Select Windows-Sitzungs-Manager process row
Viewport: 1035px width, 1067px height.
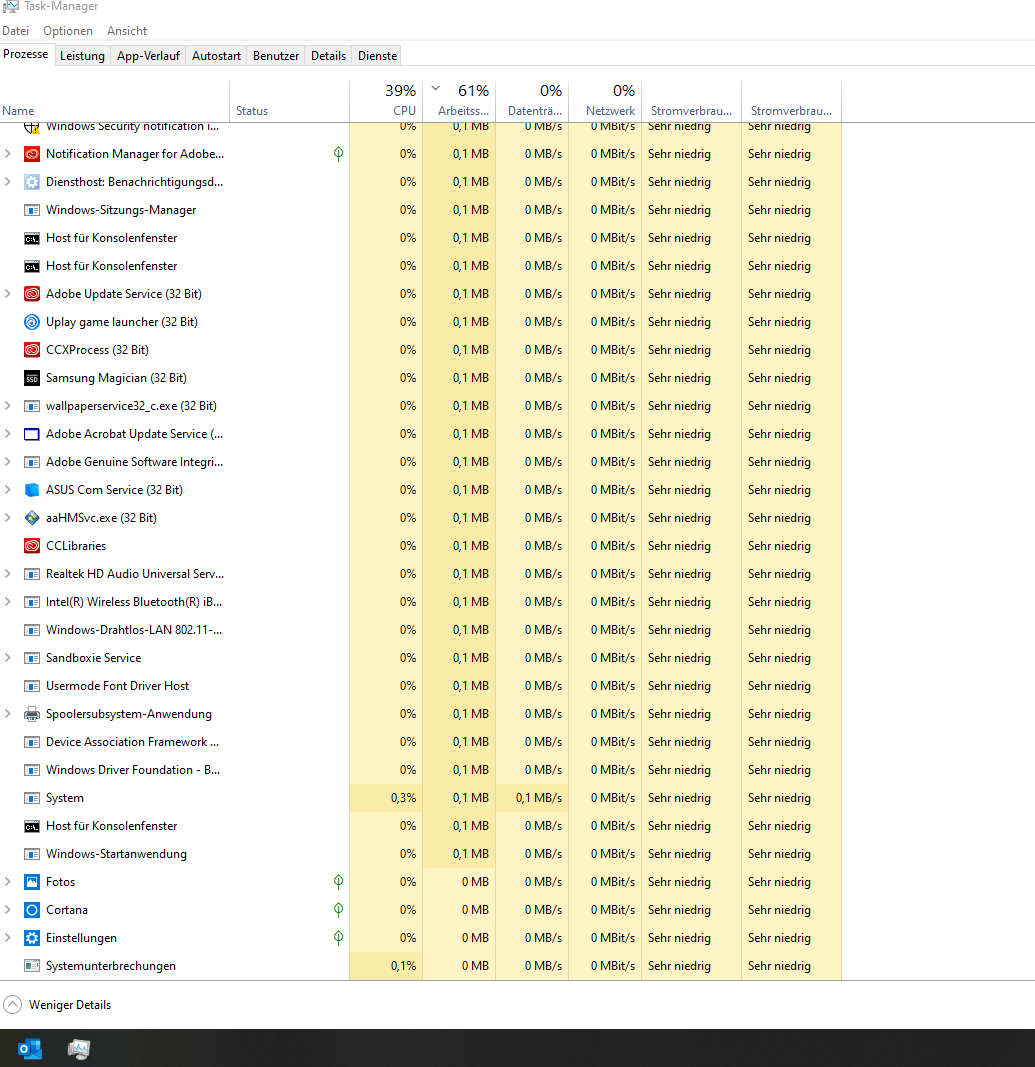(x=421, y=210)
